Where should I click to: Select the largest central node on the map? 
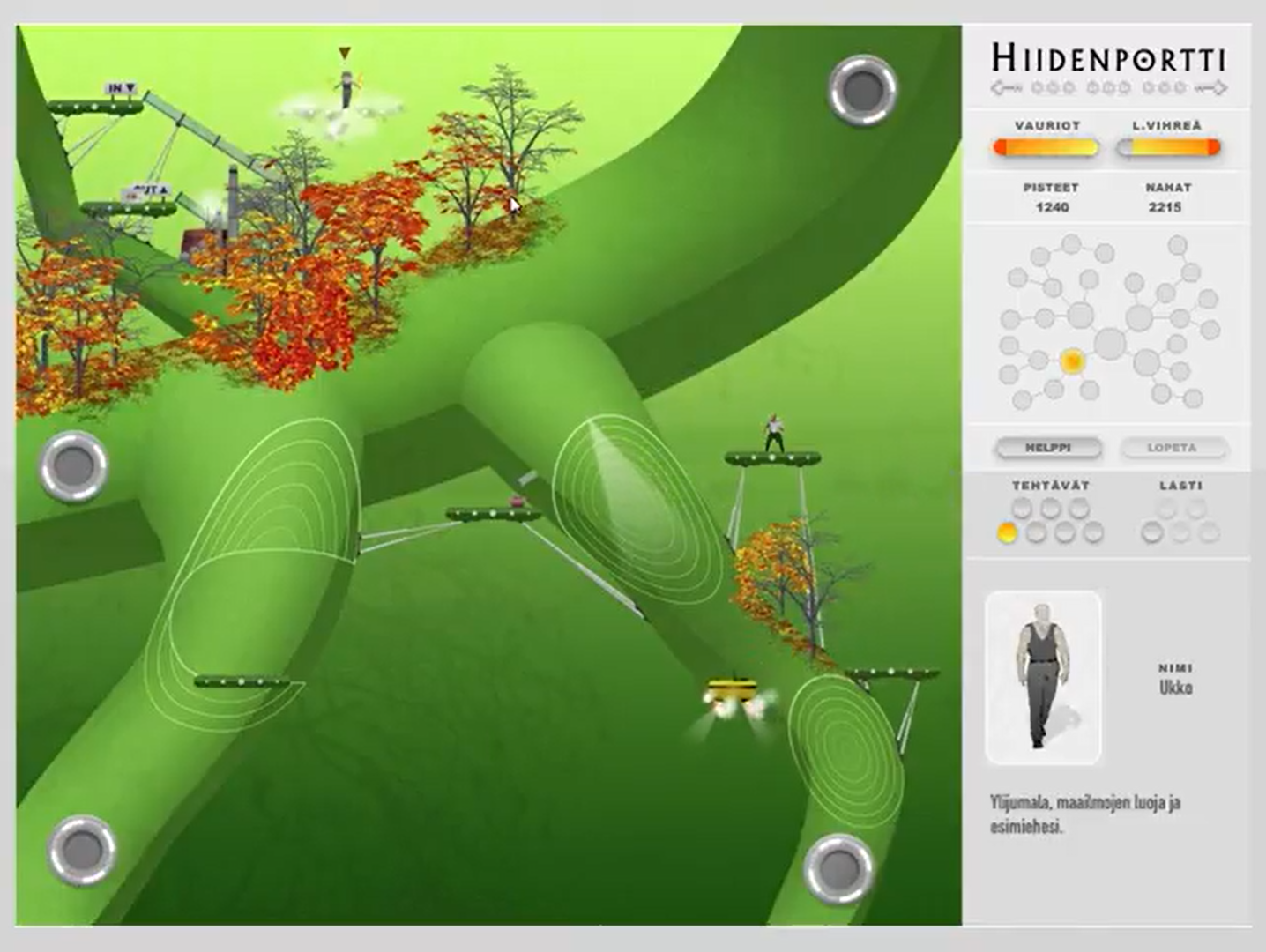(x=1111, y=343)
